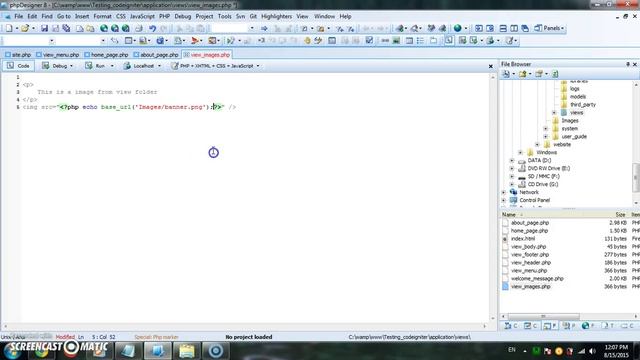Click the volume icon in the system tray

coord(592,351)
